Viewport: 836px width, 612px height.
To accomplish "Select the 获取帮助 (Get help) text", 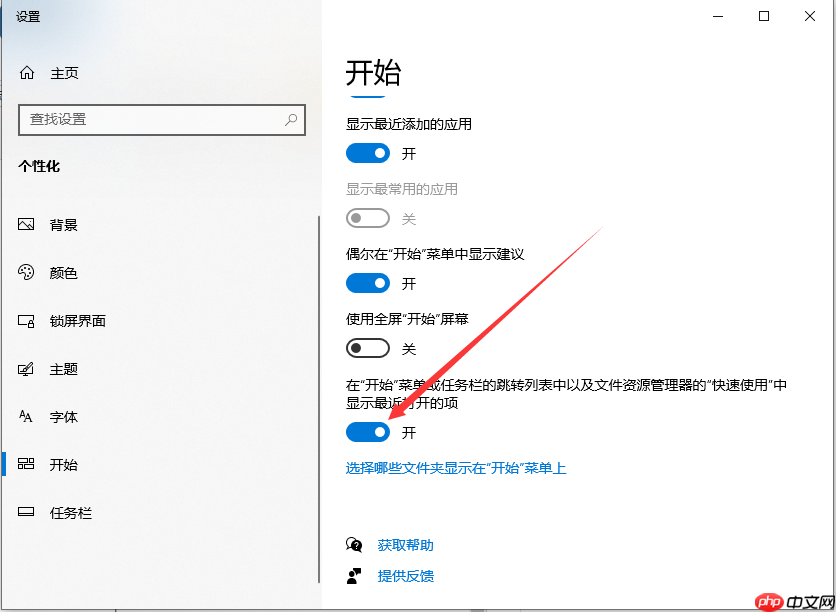I will (x=404, y=545).
